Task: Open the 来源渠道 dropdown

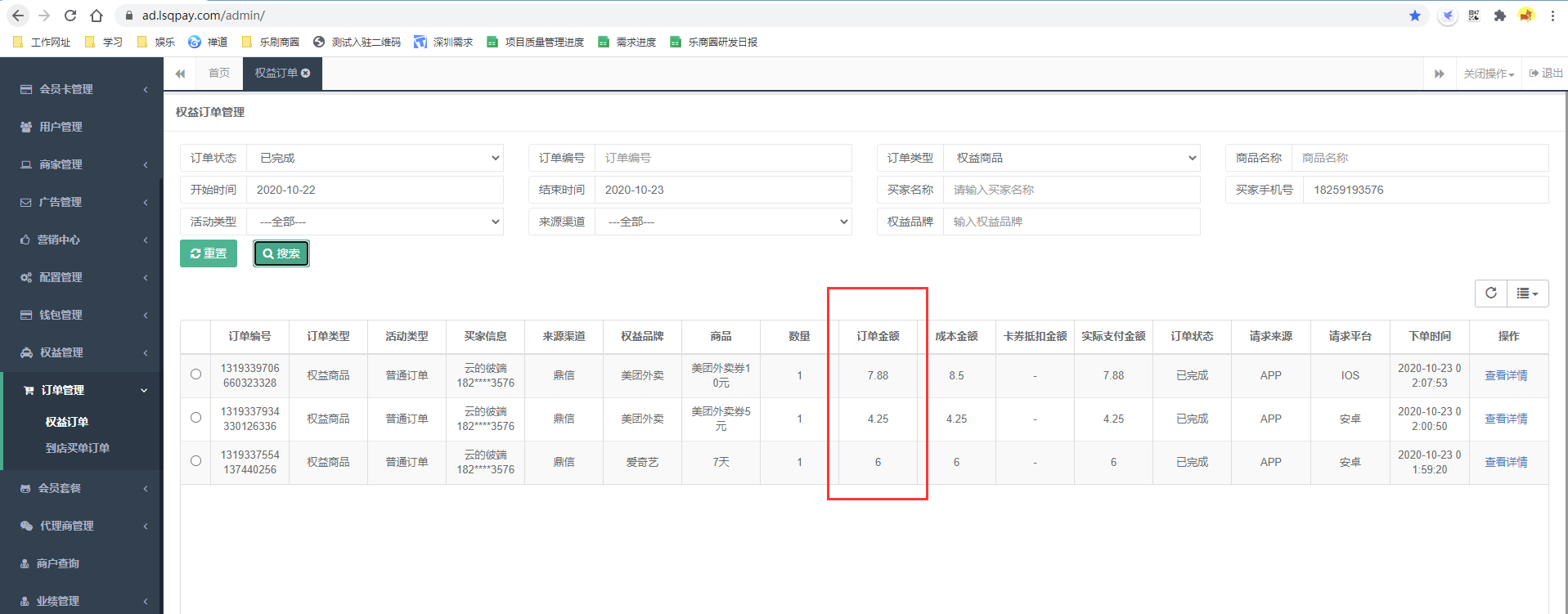Action: [724, 222]
